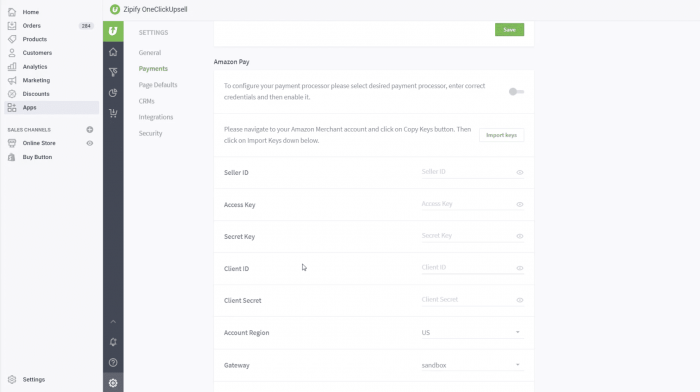Click the Shopify Settings gear icon
This screenshot has height=392, width=700.
tap(12, 379)
